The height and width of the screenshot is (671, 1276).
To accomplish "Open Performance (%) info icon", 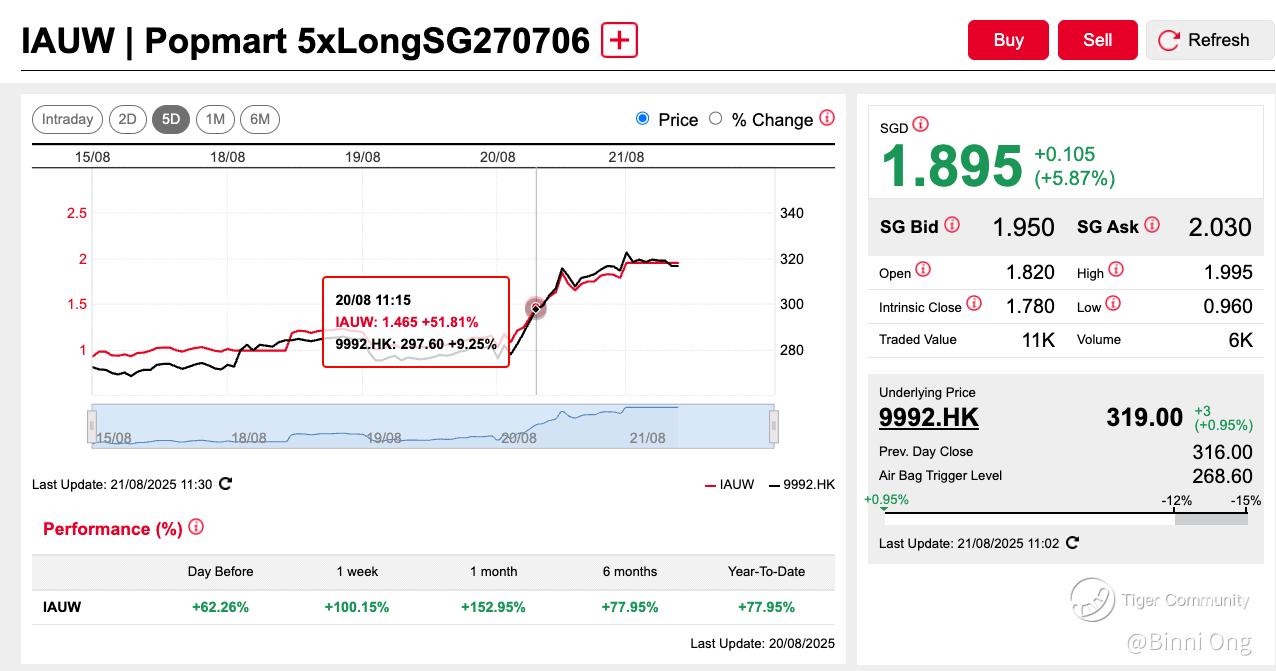I will pos(196,527).
